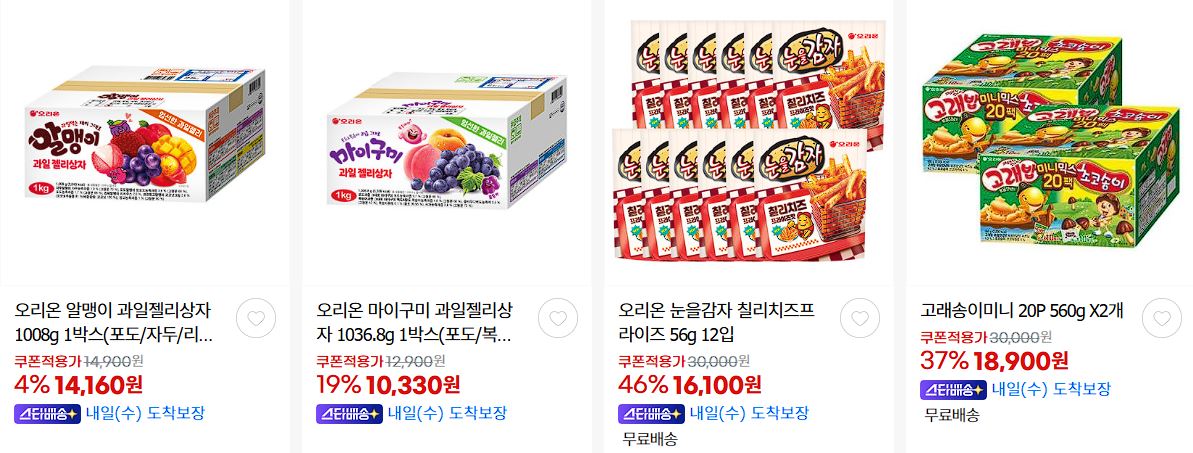Open title link 오리온 마이구미 과일젤리상자 1036.8g
1193x453 pixels.
415,322
